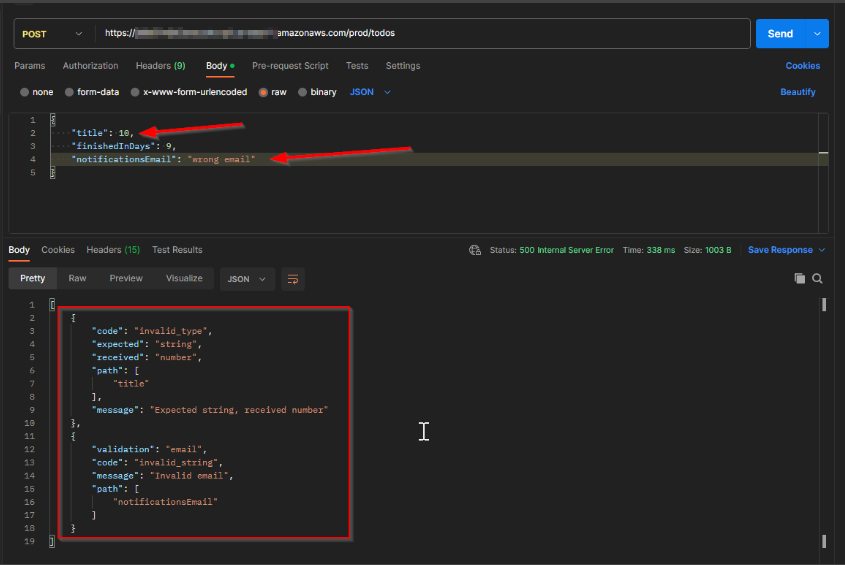Click the request URL input field
This screenshot has width=845, height=565.
click(x=425, y=33)
